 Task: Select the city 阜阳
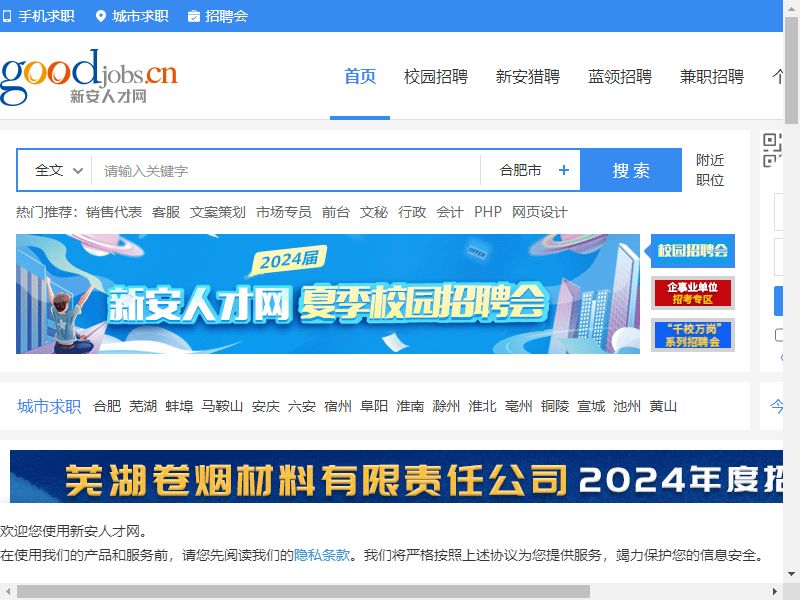click(x=374, y=407)
